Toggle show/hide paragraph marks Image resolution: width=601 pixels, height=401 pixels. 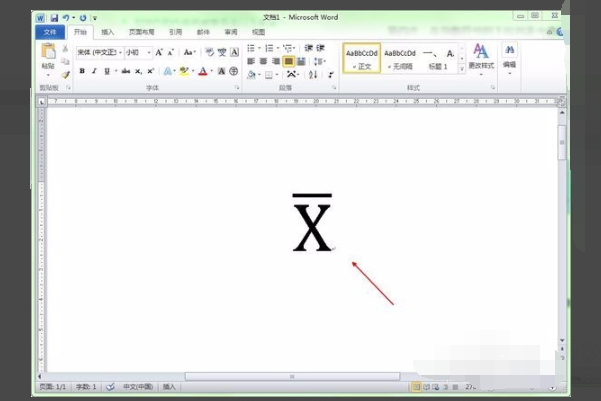[331, 74]
